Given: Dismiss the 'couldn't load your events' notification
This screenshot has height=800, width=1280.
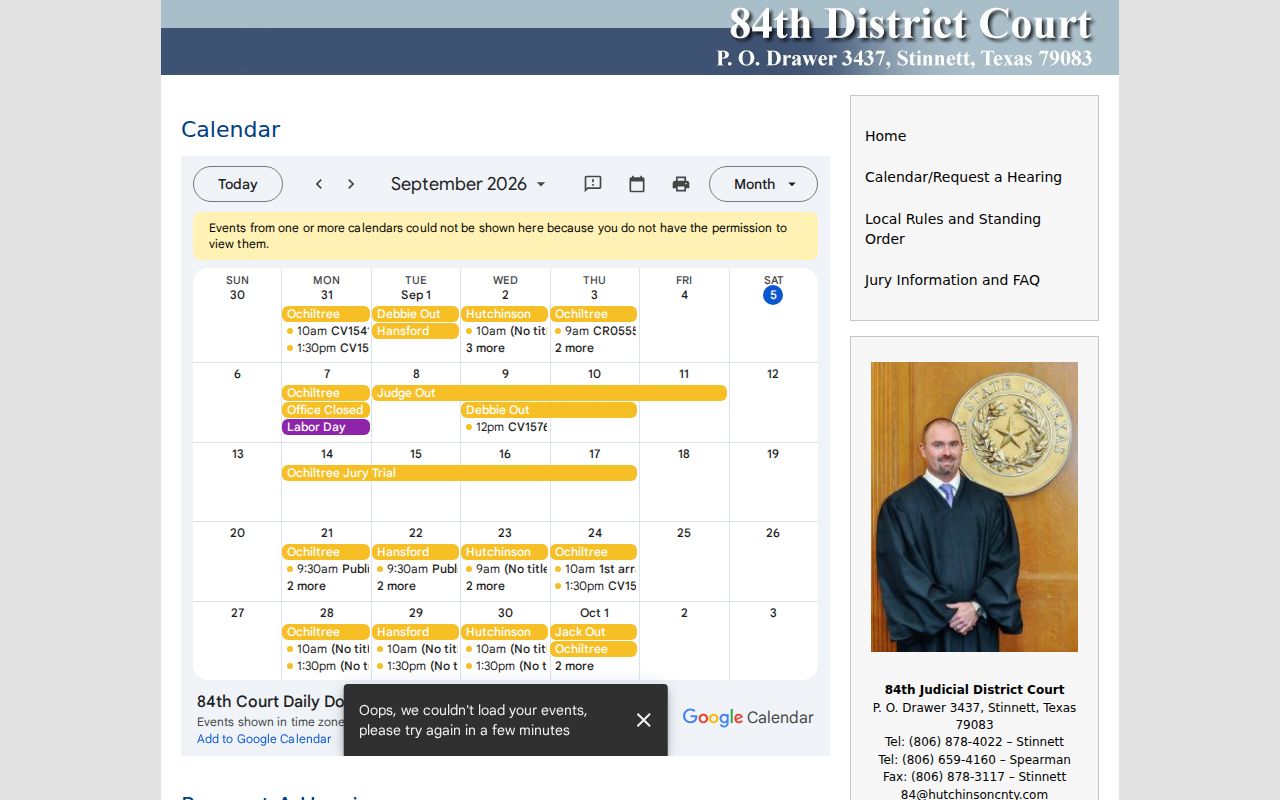Looking at the screenshot, I should (644, 720).
